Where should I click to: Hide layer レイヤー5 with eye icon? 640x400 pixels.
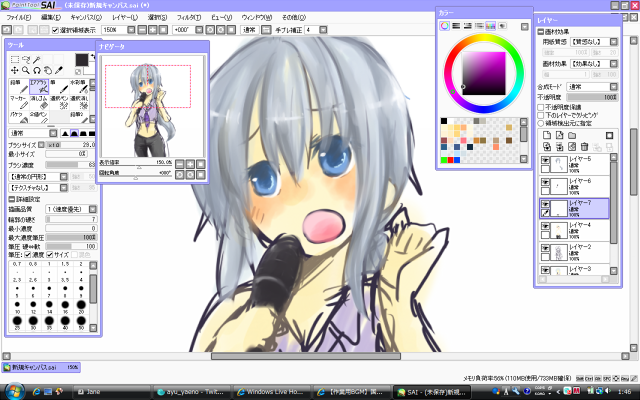click(545, 160)
